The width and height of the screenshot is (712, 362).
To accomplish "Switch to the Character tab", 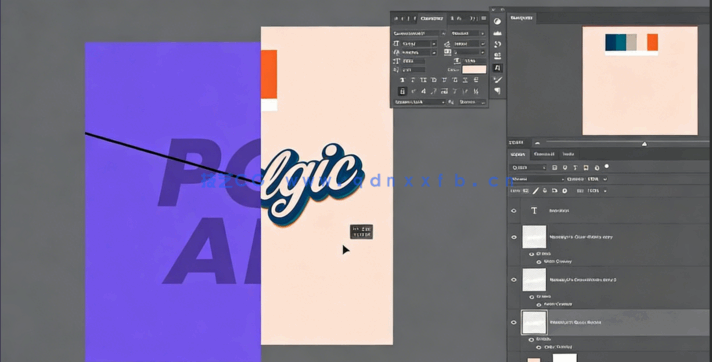I will click(432, 19).
